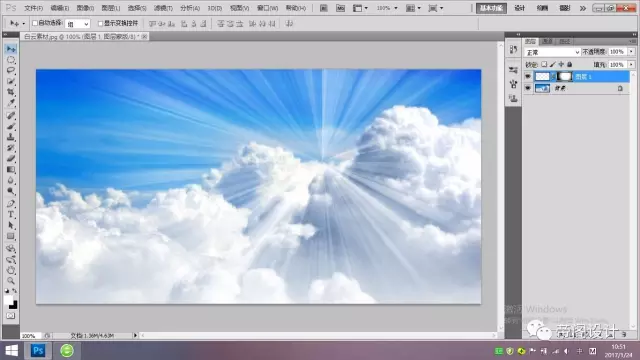
Task: Select the 3D Object Rotate tool
Action: point(11,248)
